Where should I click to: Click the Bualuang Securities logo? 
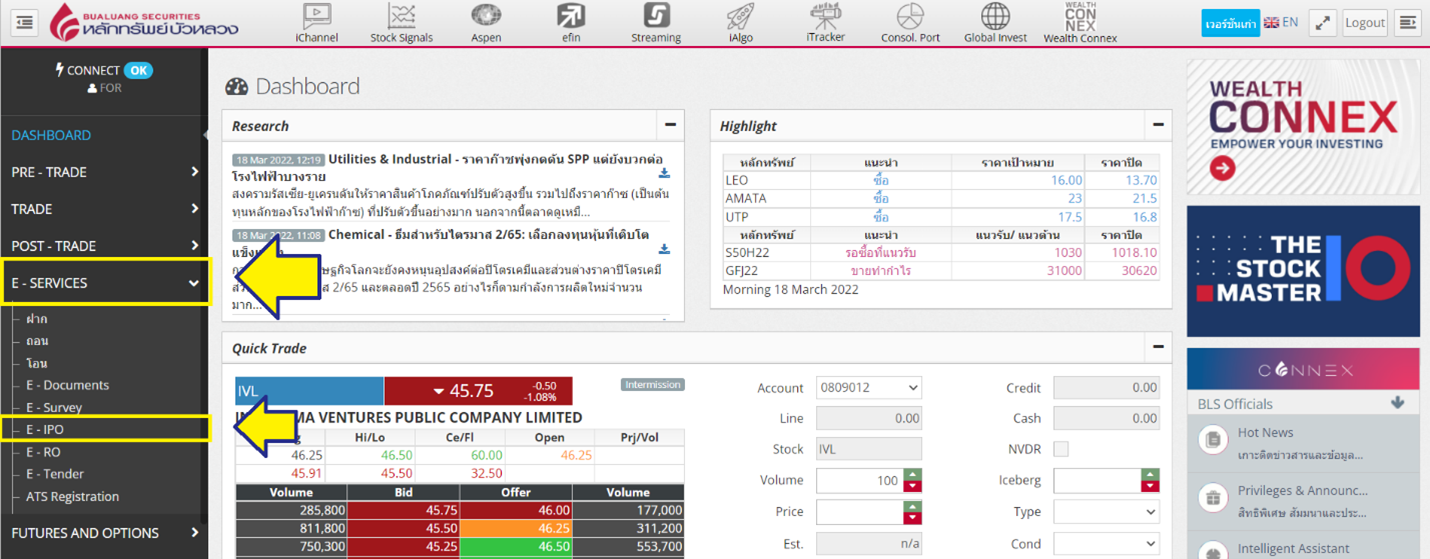pos(145,22)
